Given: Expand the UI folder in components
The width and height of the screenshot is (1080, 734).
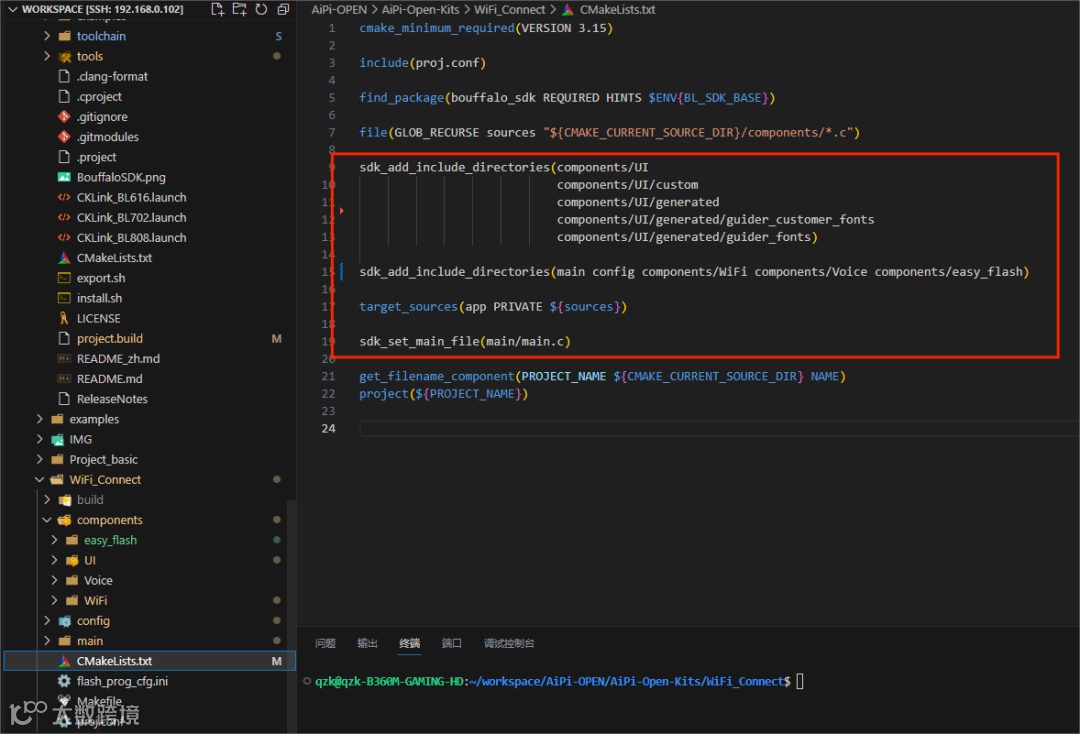Looking at the screenshot, I should (x=54, y=560).
